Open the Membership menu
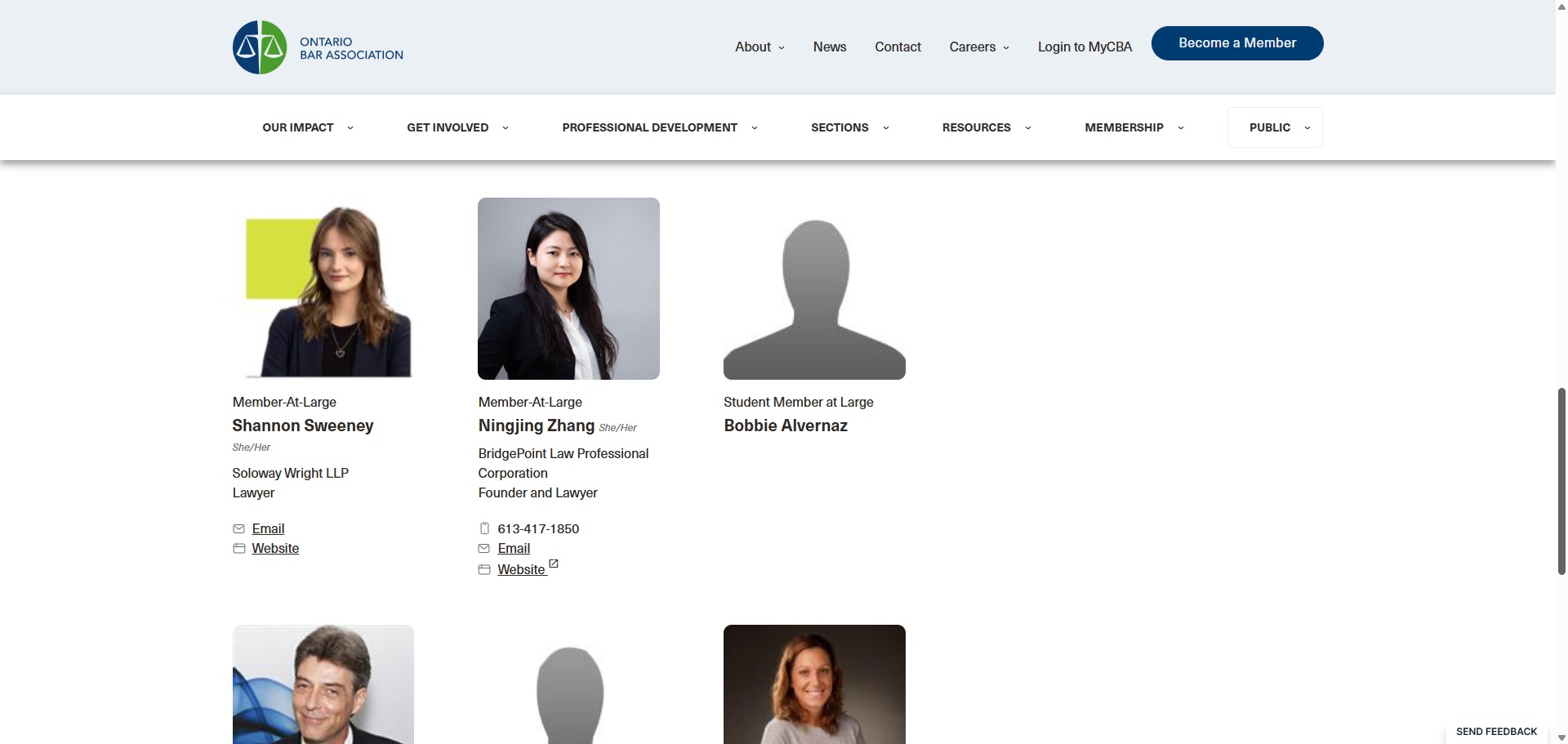1568x744 pixels. coord(1134,127)
